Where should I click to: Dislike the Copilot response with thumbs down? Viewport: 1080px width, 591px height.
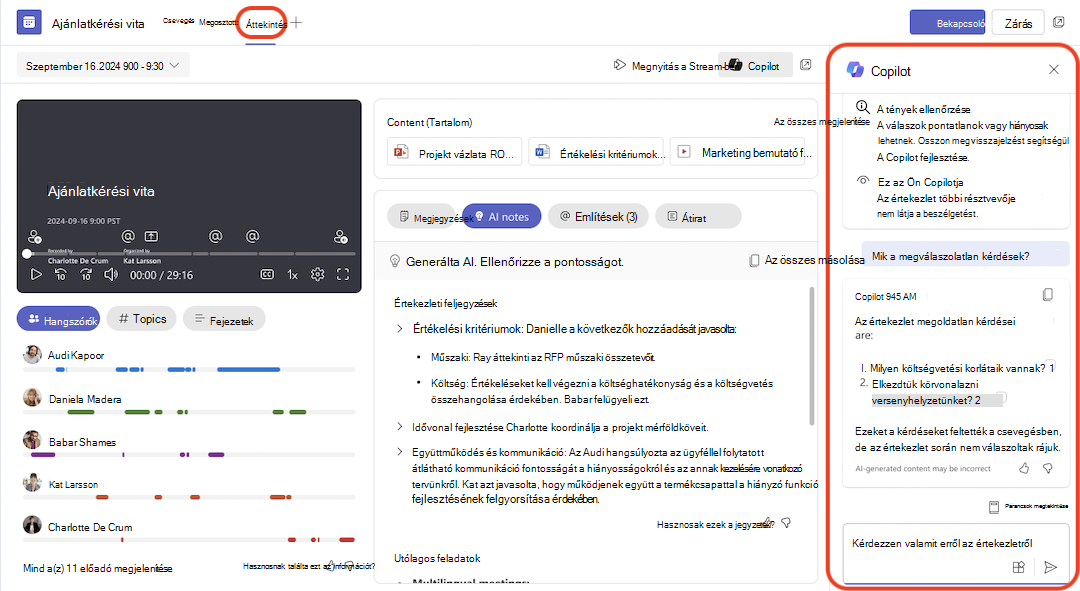[x=1048, y=468]
